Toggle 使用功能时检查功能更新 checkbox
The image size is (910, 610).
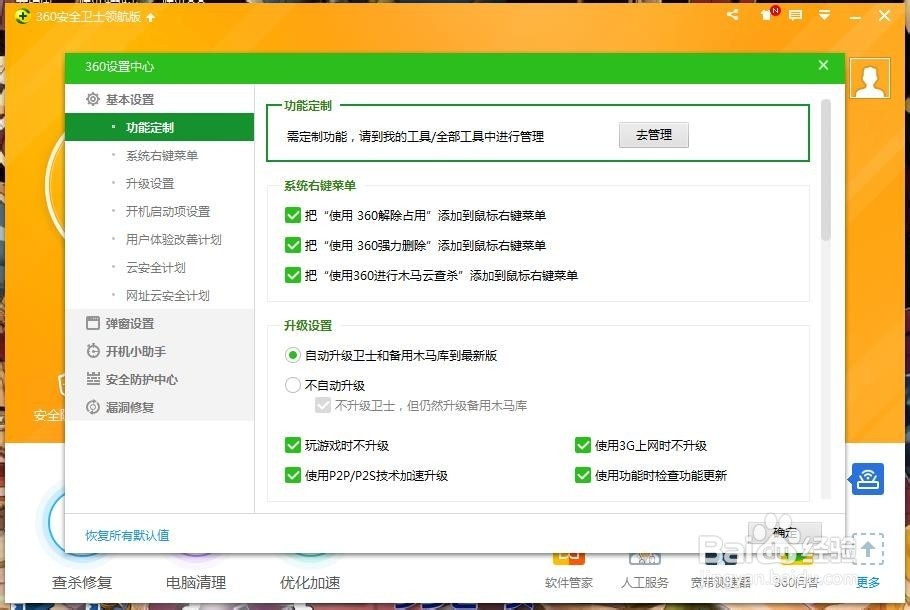pos(583,475)
